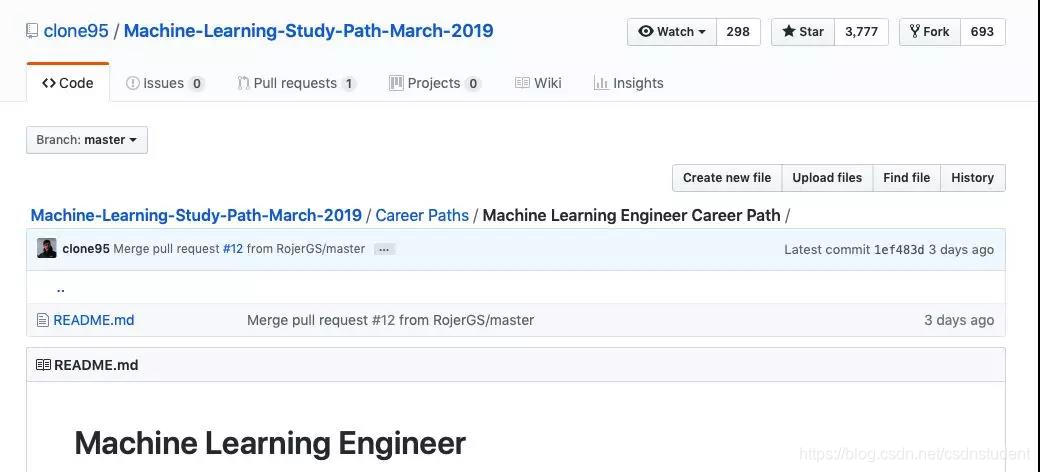View the 693 forks count
This screenshot has height=472, width=1040.
pyautogui.click(x=982, y=32)
